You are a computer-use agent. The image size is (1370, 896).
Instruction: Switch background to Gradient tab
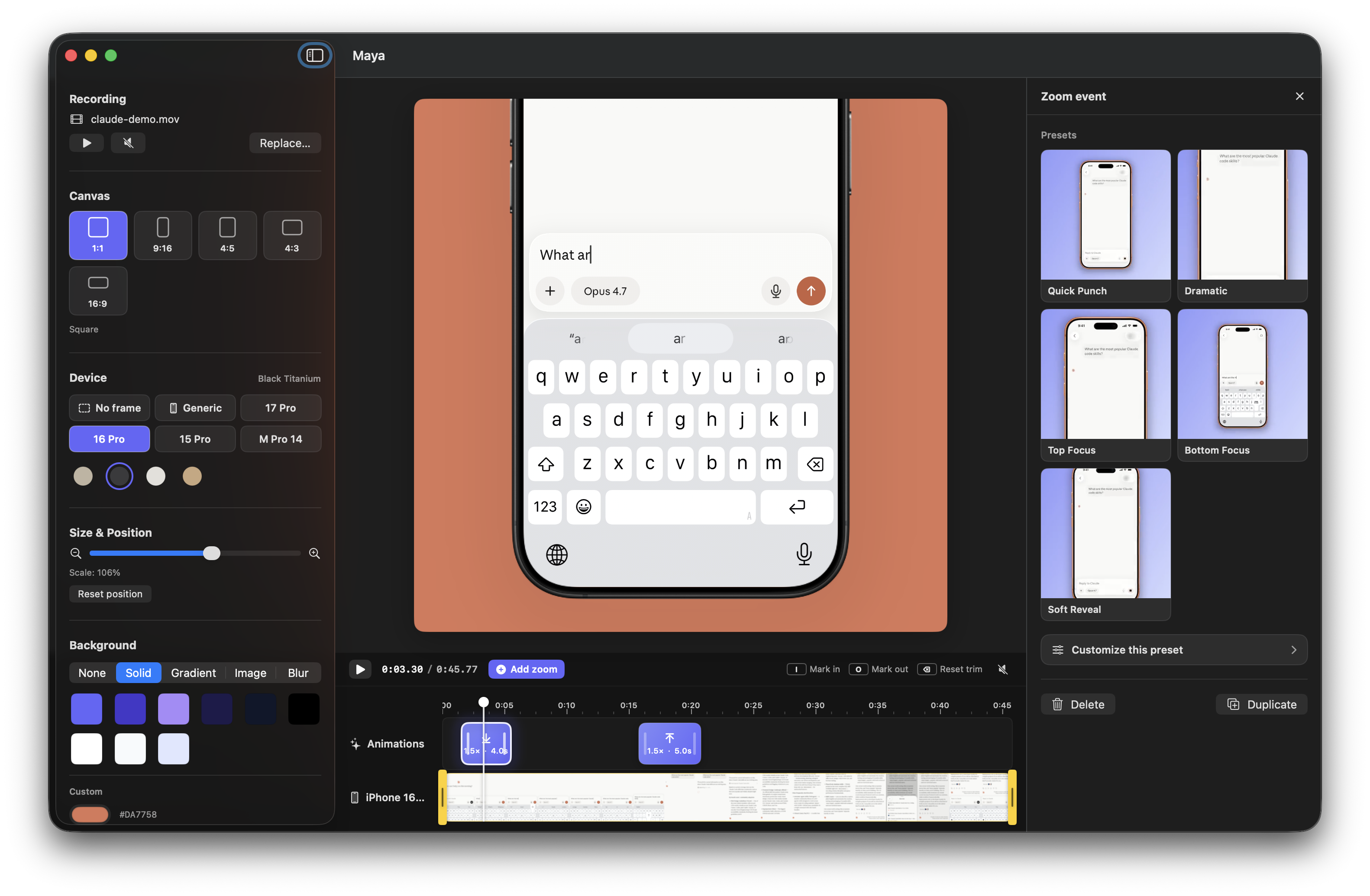[194, 672]
